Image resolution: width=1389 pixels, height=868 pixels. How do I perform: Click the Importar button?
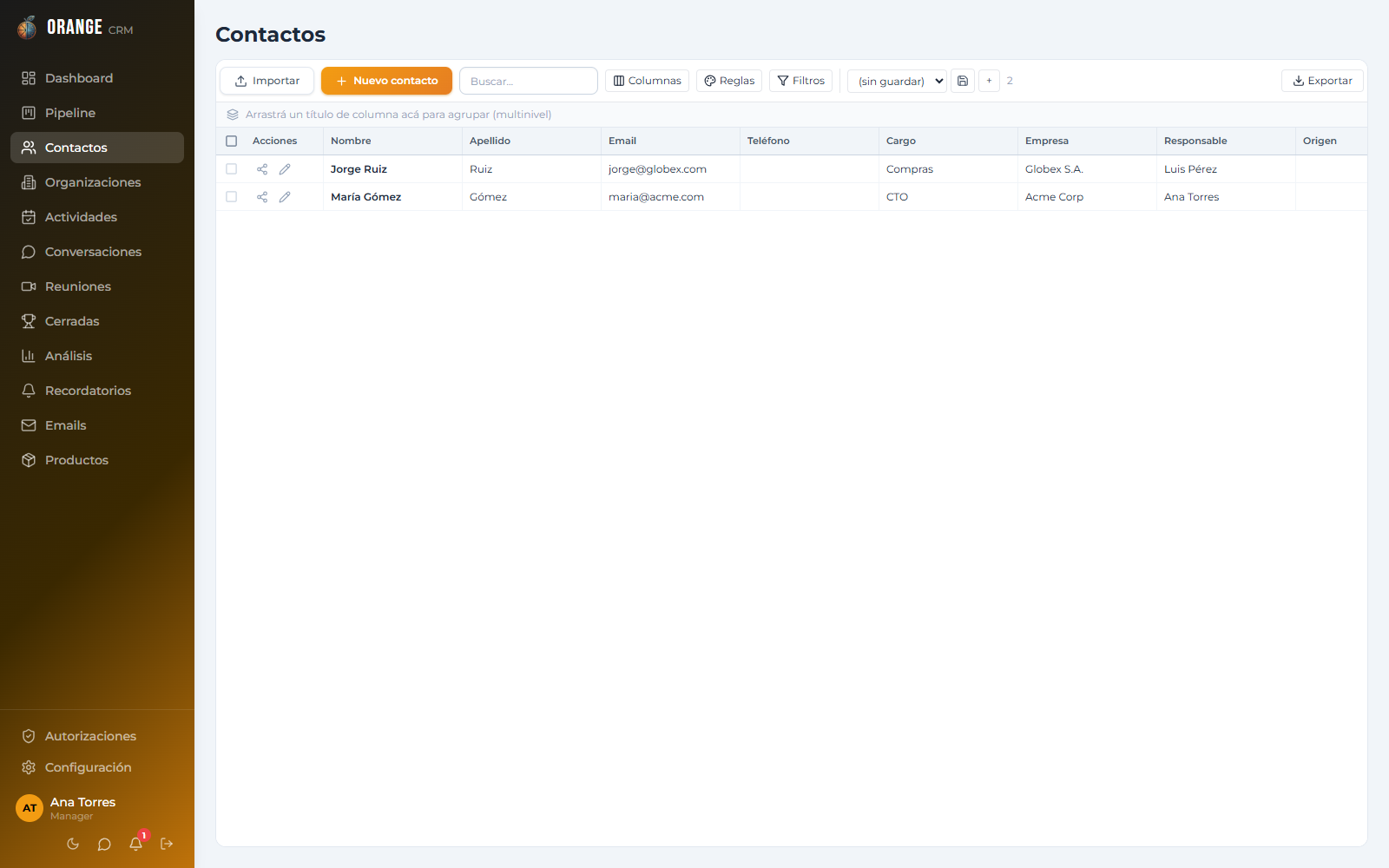pyautogui.click(x=267, y=81)
